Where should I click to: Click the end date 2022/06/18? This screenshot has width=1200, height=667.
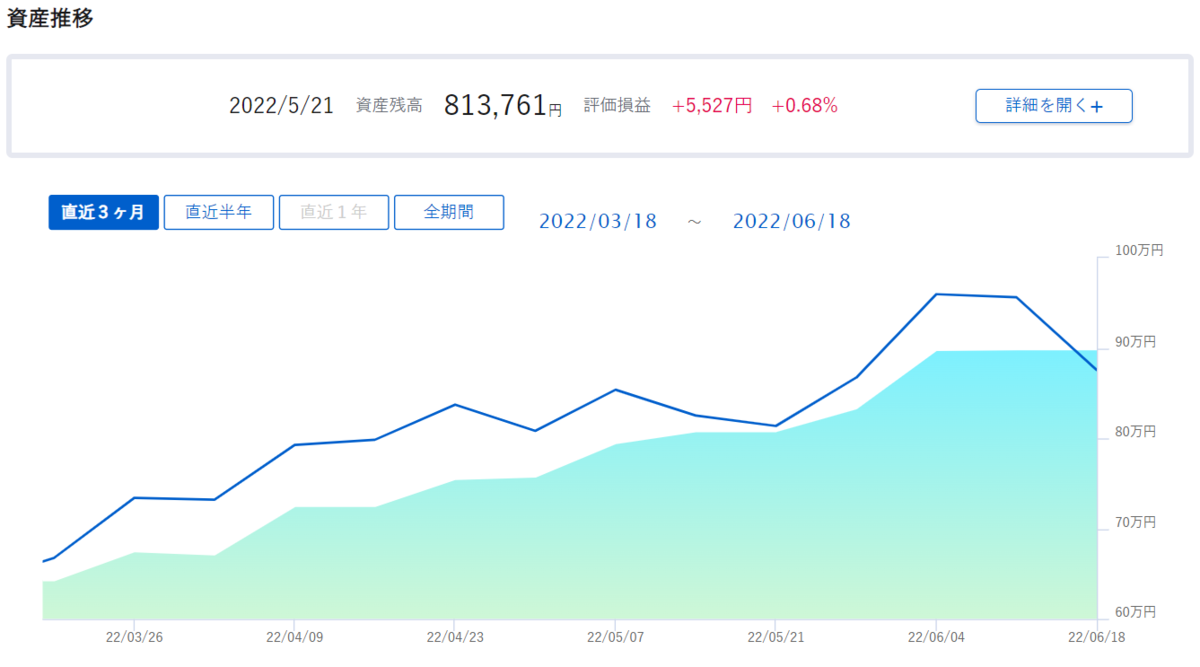(x=792, y=221)
